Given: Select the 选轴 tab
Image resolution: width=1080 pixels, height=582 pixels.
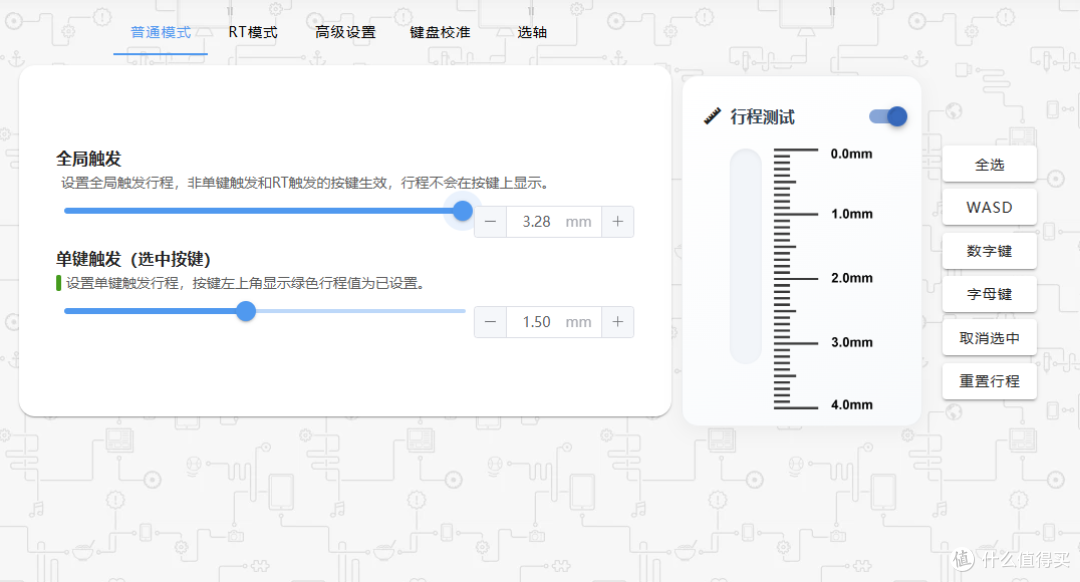Looking at the screenshot, I should (x=532, y=32).
